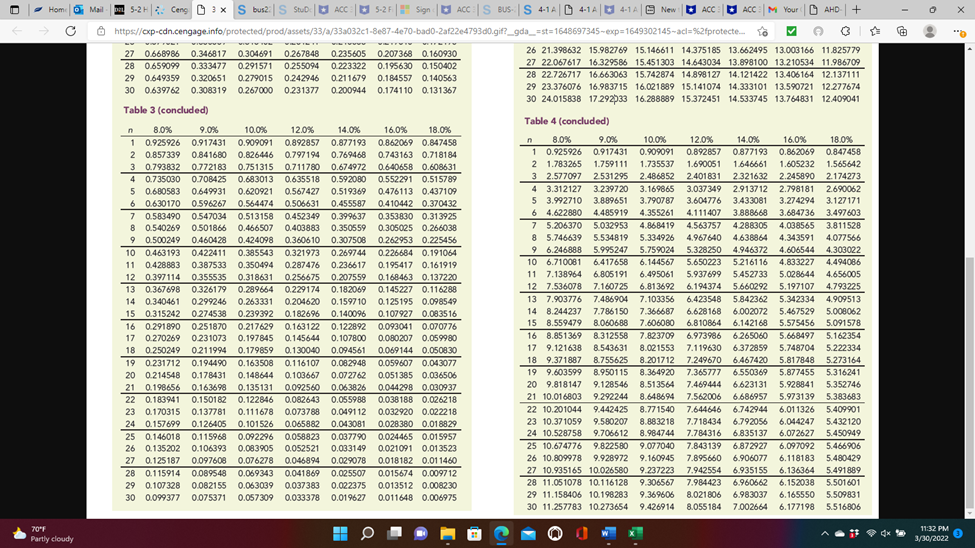
Task: Open File Explorer from the taskbar
Action: [x=448, y=534]
